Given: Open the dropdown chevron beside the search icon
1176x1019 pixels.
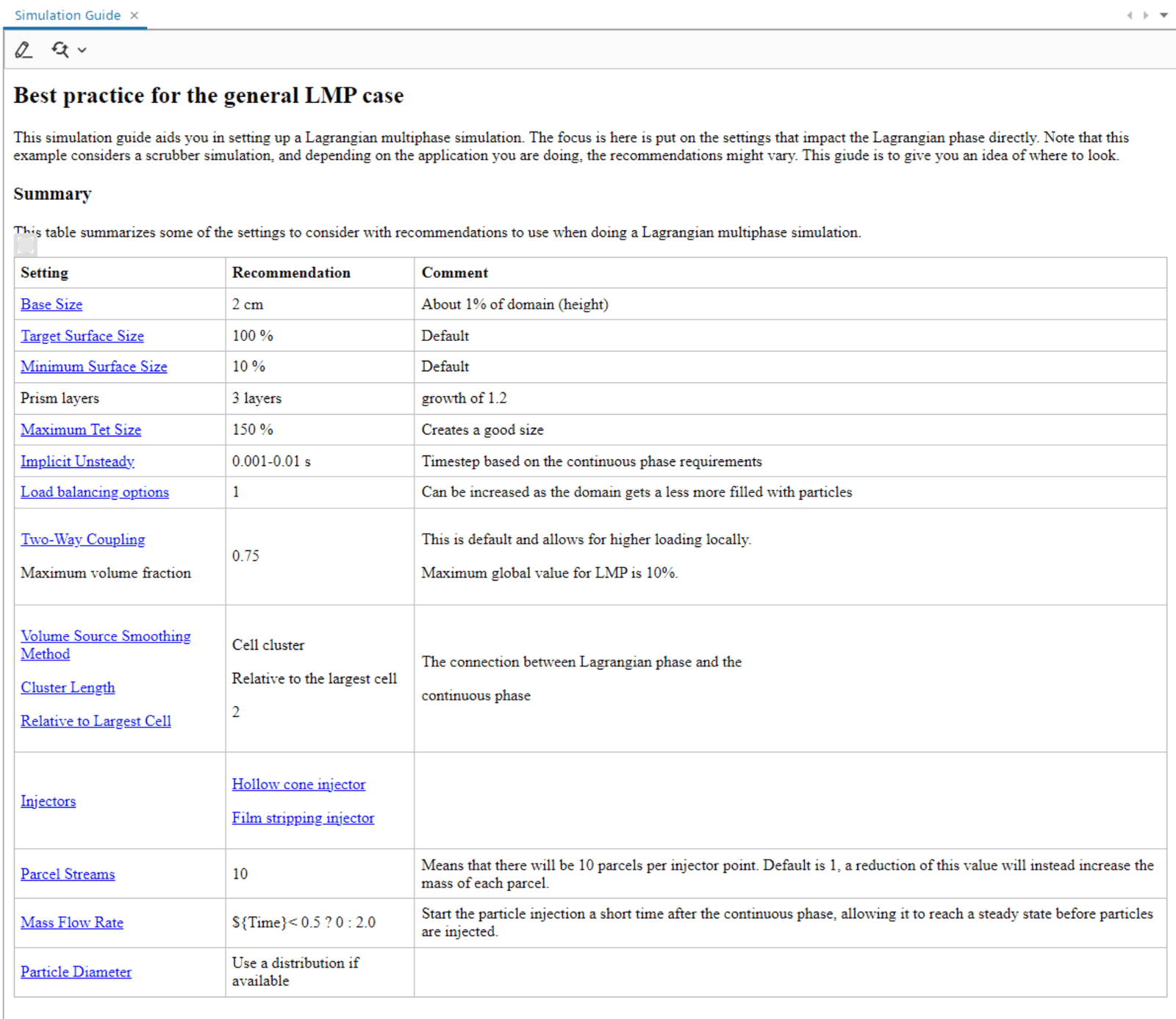Looking at the screenshot, I should (82, 50).
